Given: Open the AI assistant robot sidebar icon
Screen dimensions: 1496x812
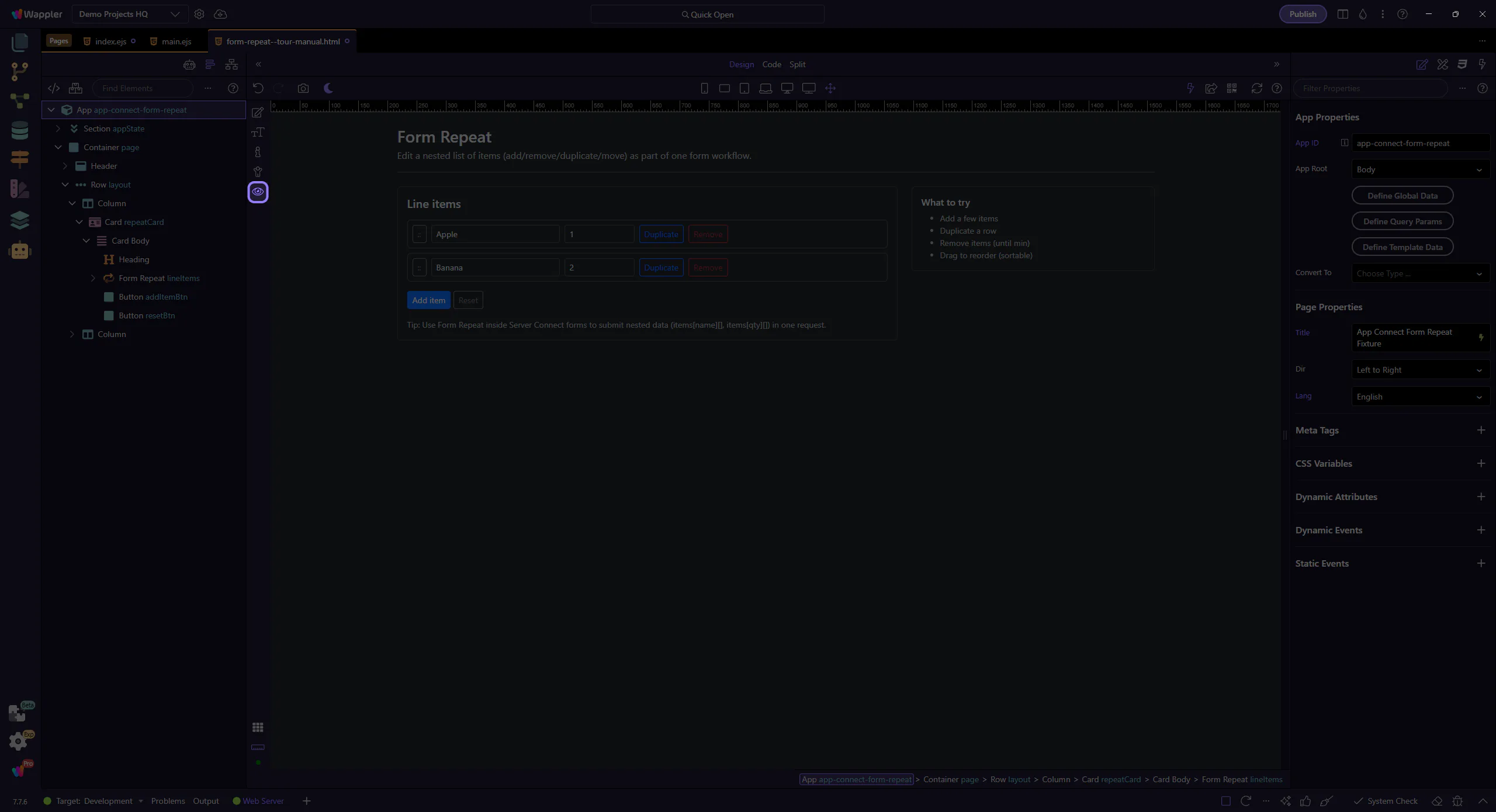Looking at the screenshot, I should 19,251.
